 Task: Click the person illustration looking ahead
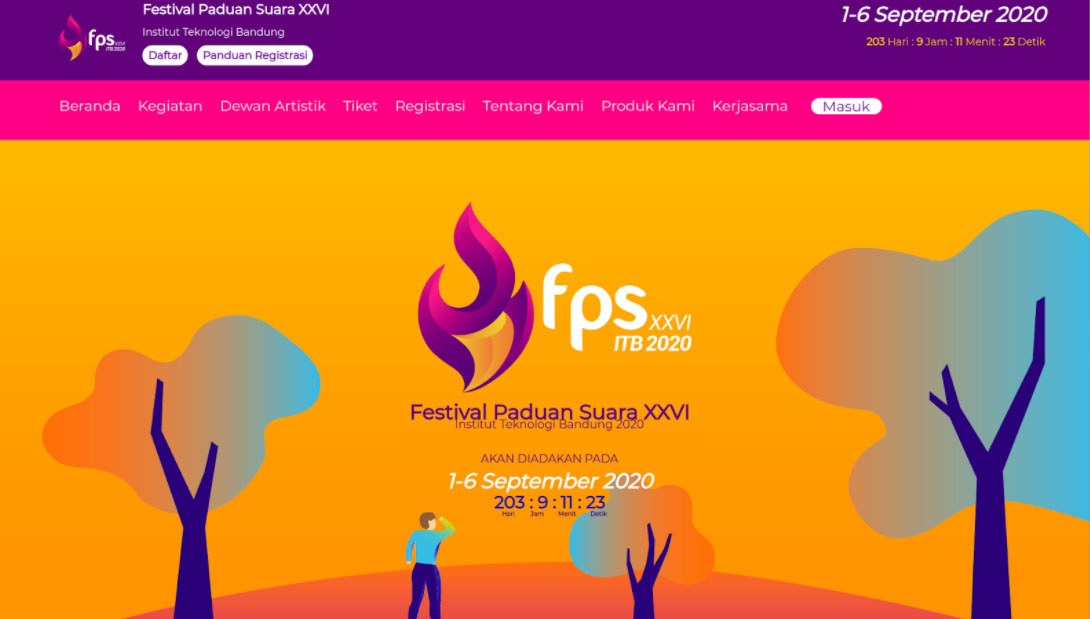[427, 565]
